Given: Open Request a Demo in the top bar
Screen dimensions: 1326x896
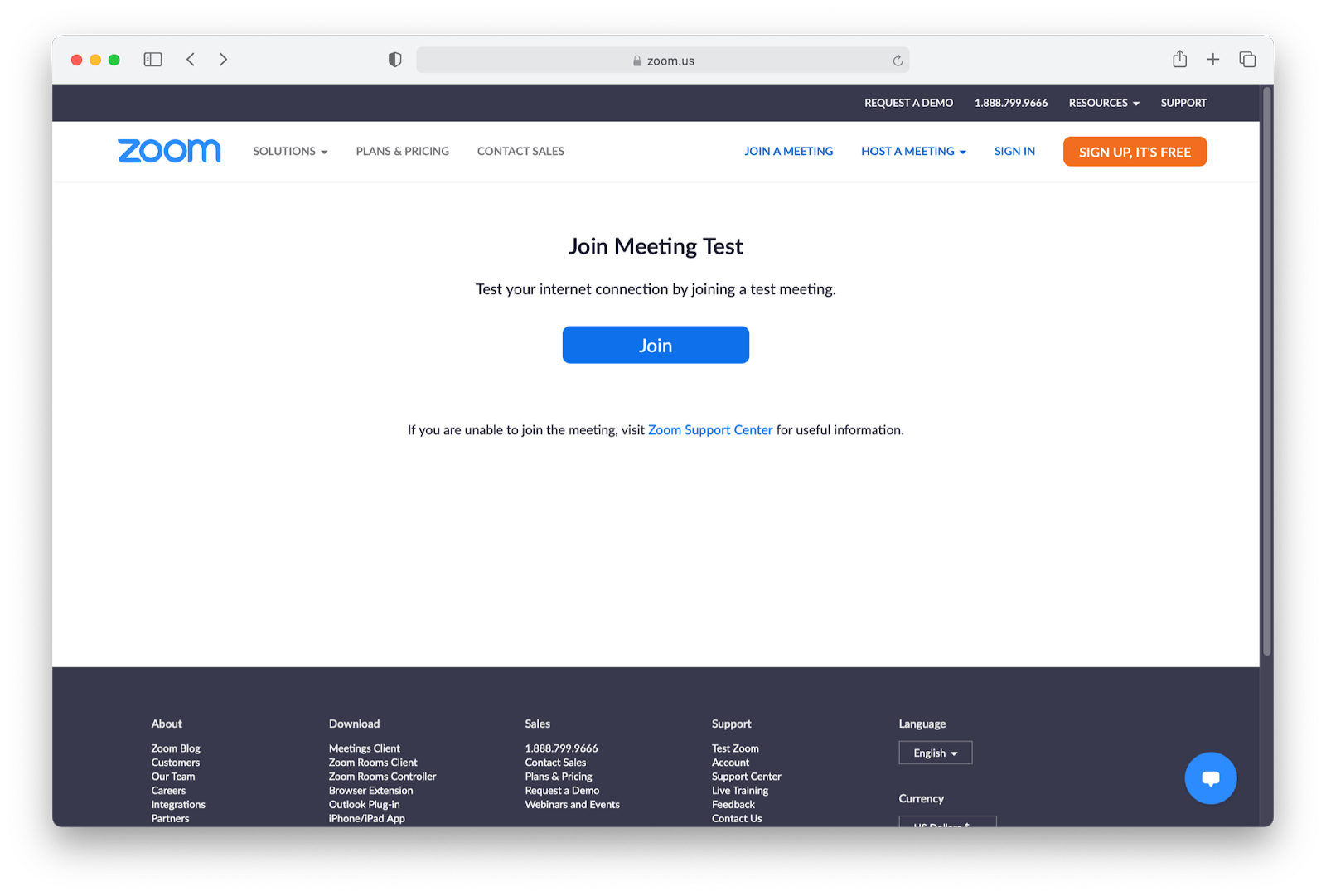Looking at the screenshot, I should [x=908, y=103].
